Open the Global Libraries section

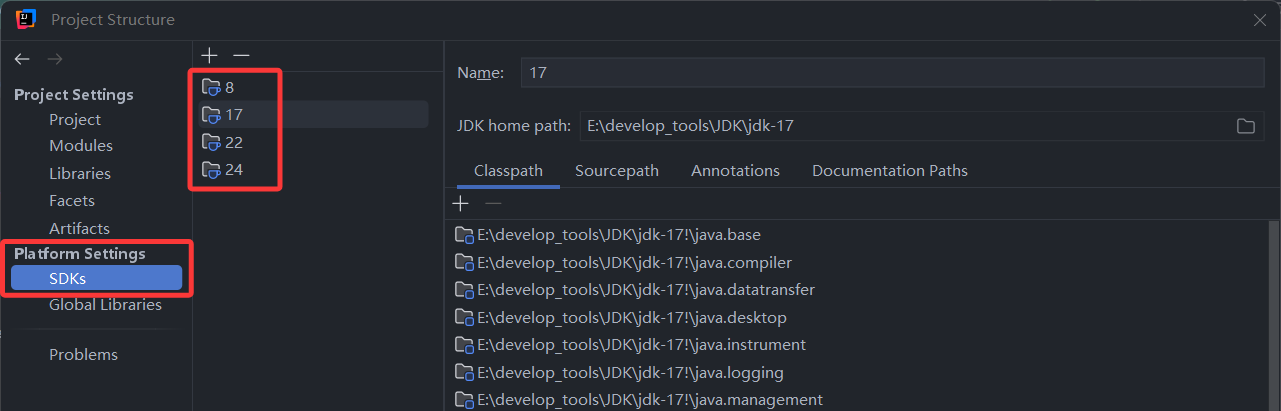tap(105, 305)
